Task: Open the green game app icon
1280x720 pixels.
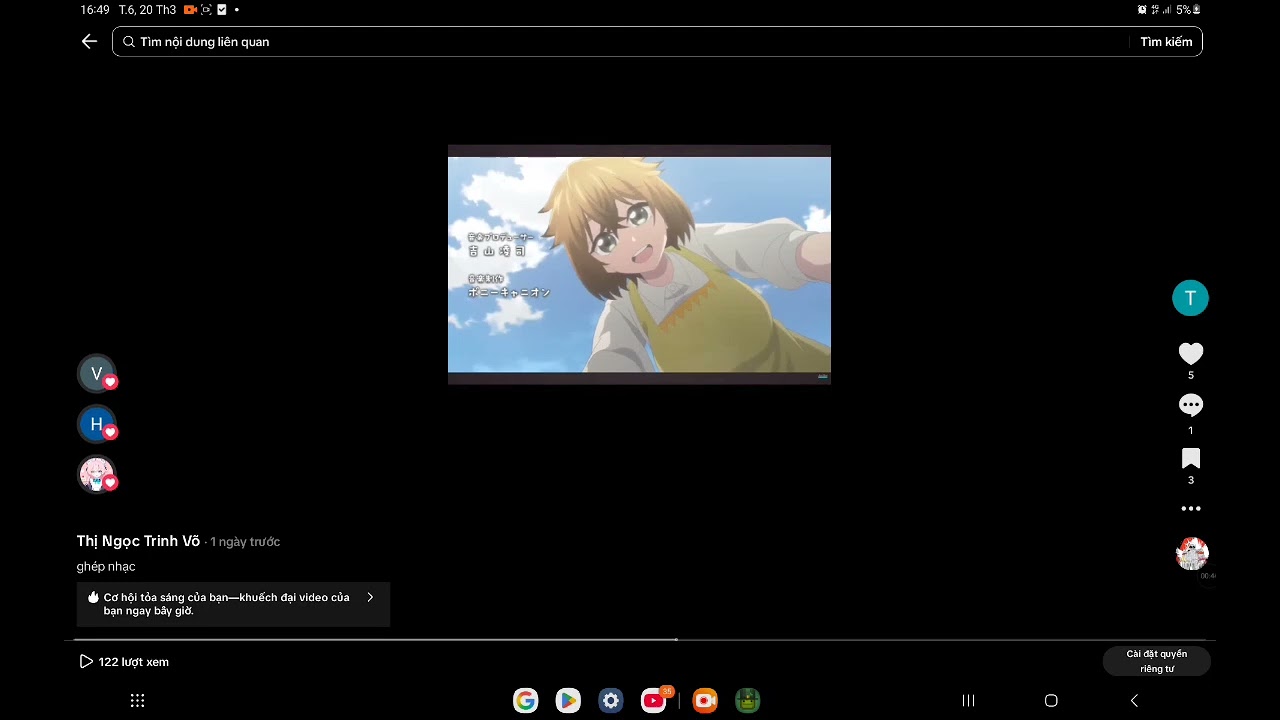Action: coord(748,701)
